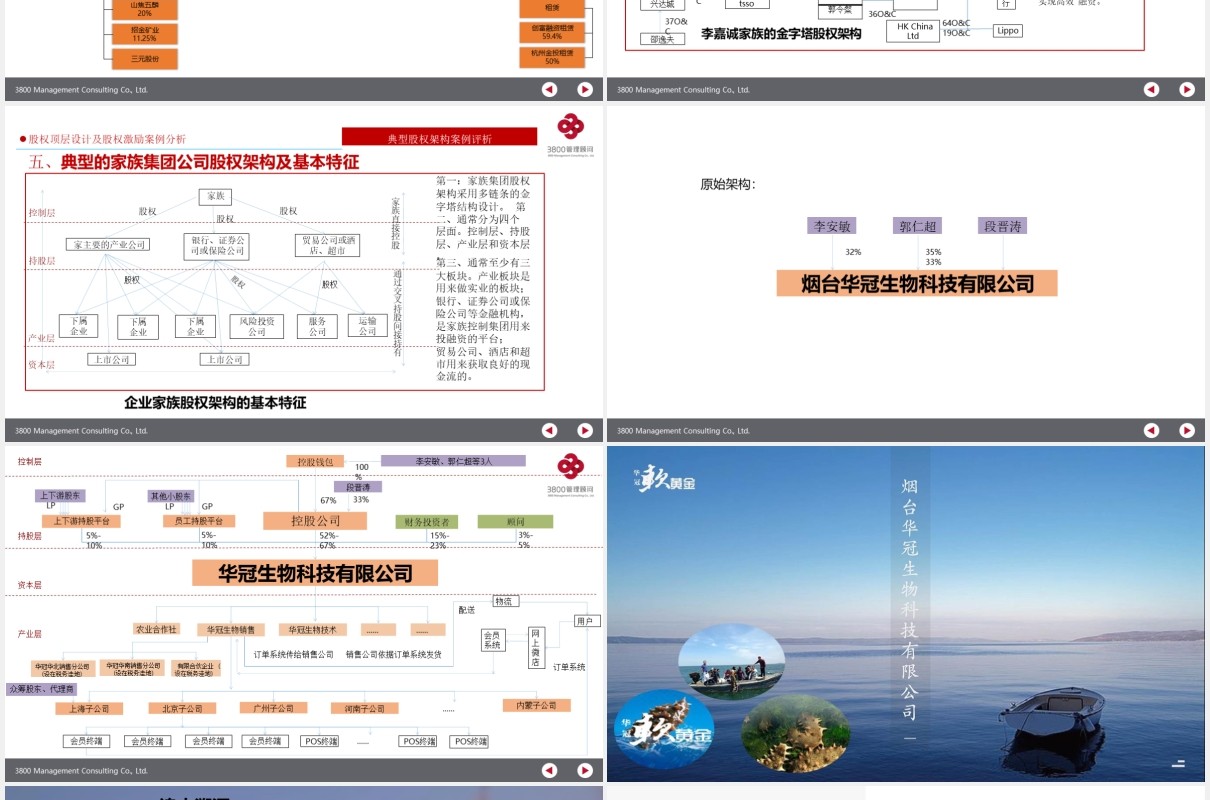Image resolution: width=1210 pixels, height=800 pixels.
Task: Click previous arrow on 李嘉诚 pyramid slide footer
Action: point(1151,89)
